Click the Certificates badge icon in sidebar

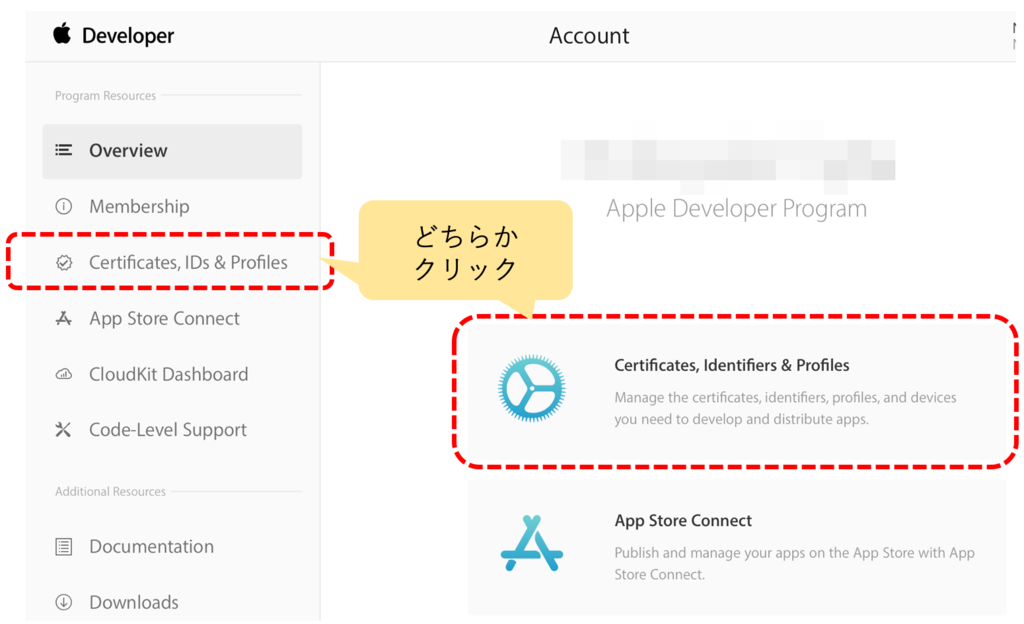[63, 262]
